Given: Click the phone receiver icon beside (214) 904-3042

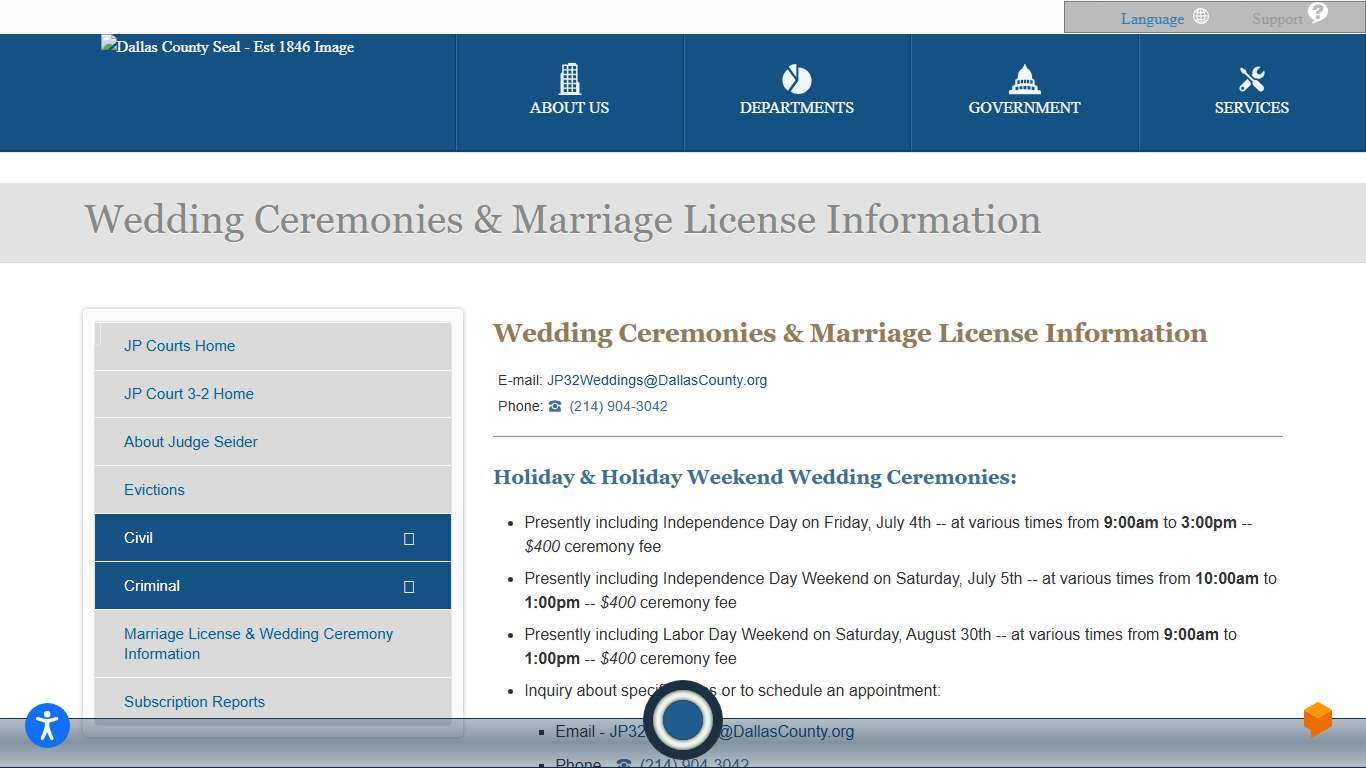Looking at the screenshot, I should 555,406.
